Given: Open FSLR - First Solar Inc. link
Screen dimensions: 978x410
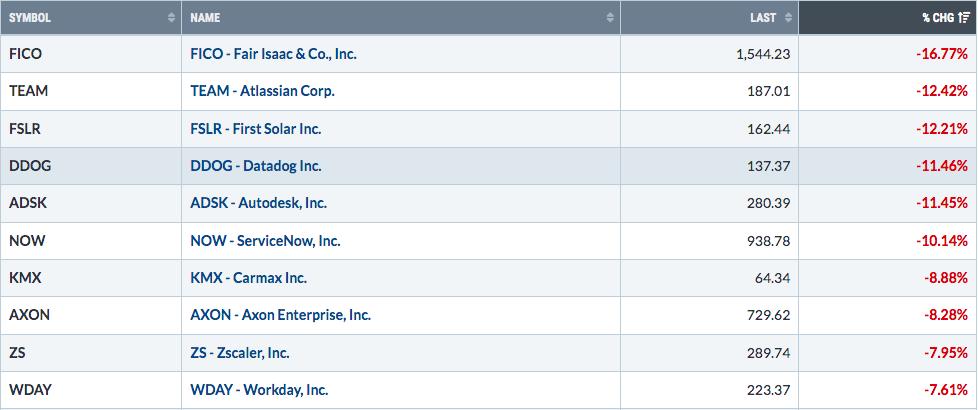Looking at the screenshot, I should 256,129.
